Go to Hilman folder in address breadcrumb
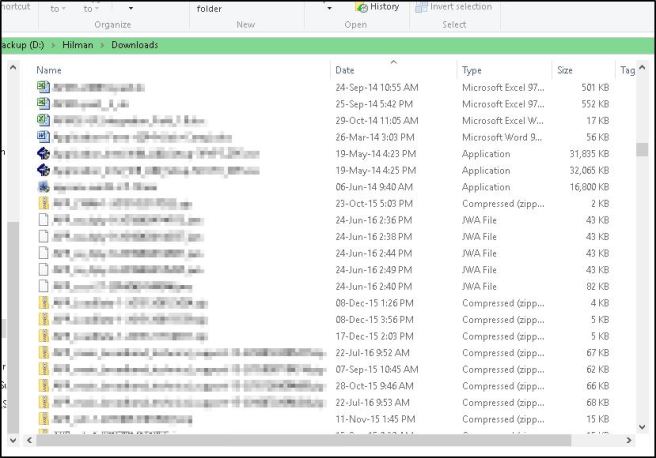Viewport: 656px width, 458px height. [80, 45]
